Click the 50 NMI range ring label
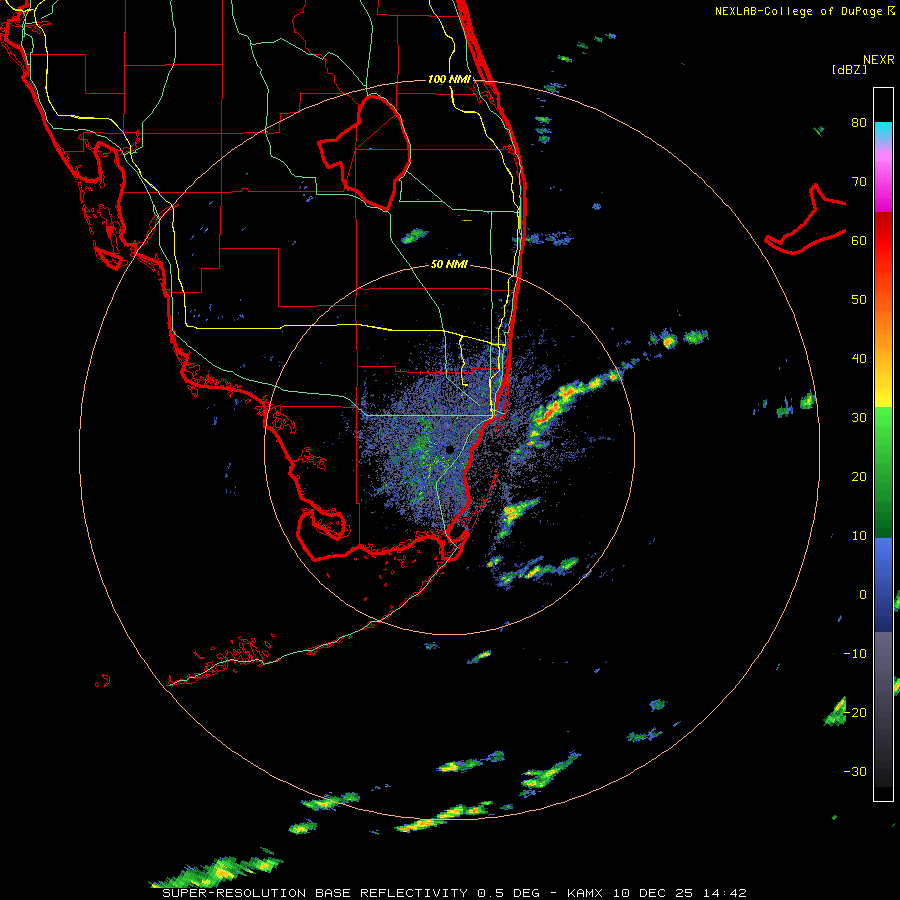The image size is (900, 900). click(x=449, y=265)
